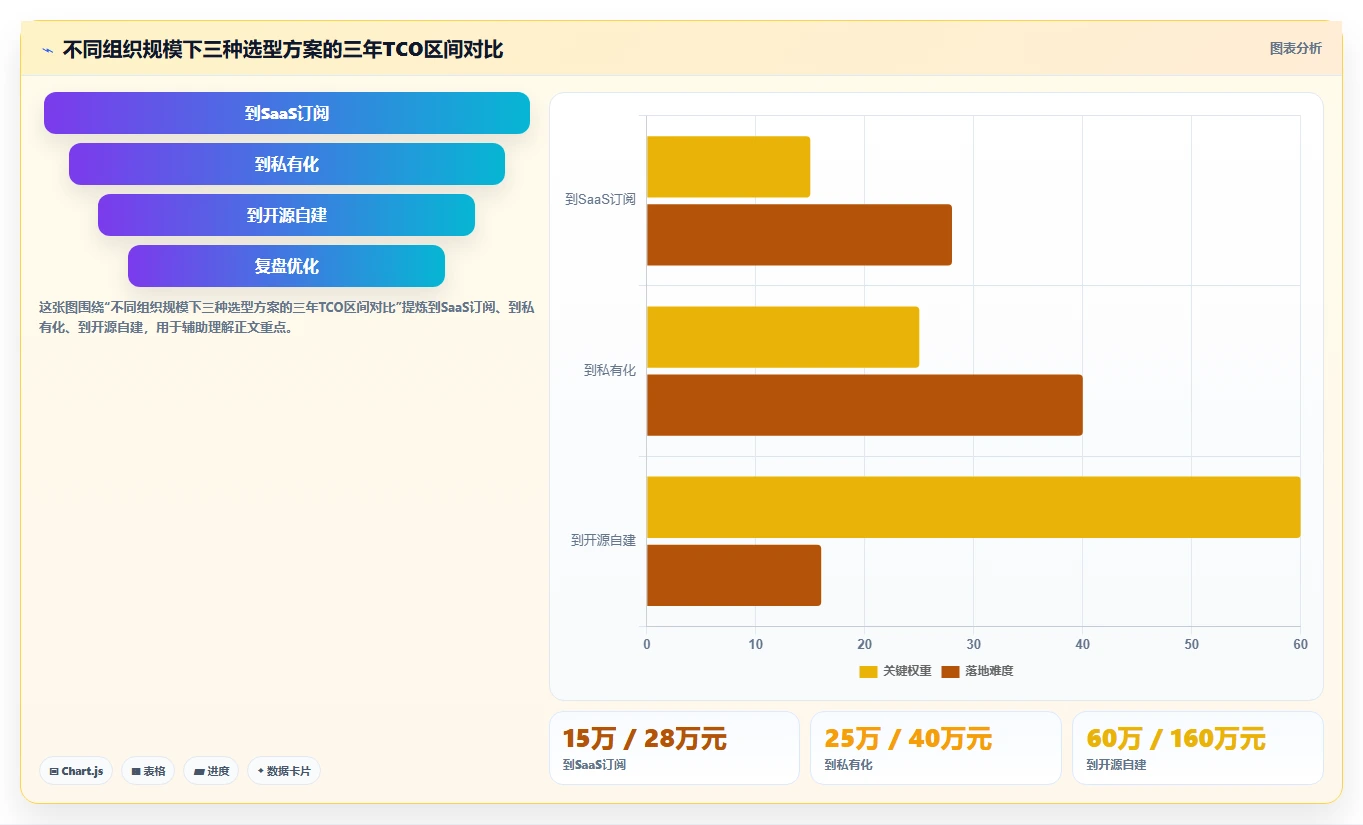This screenshot has width=1363, height=825.
Task: Click the x-axis tick label 60
Action: tap(1300, 644)
